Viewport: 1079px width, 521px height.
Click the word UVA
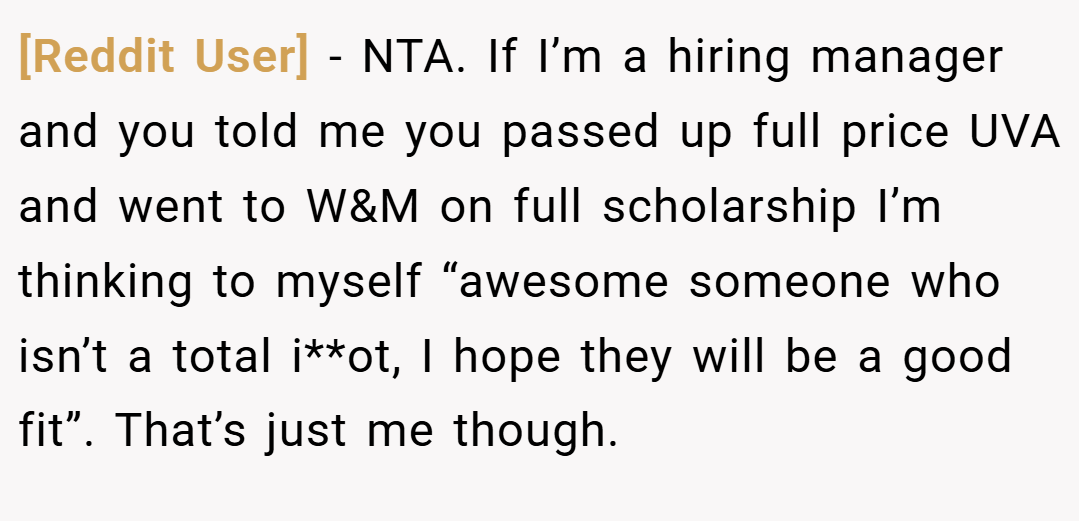(1014, 131)
